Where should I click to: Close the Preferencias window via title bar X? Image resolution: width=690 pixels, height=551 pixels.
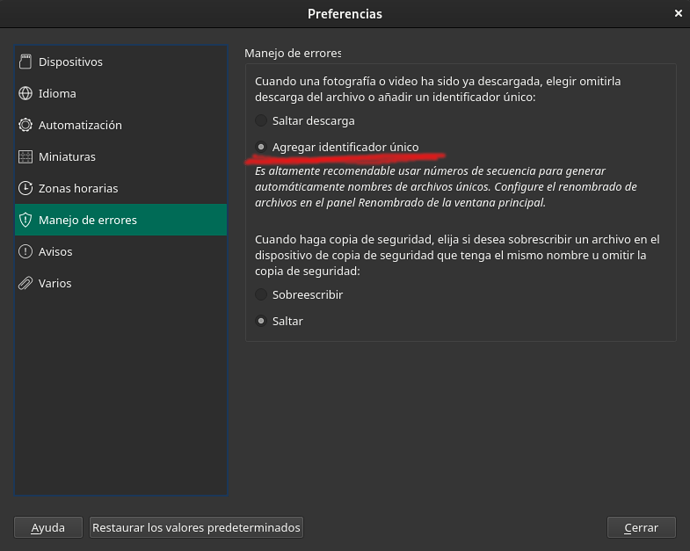[x=678, y=14]
